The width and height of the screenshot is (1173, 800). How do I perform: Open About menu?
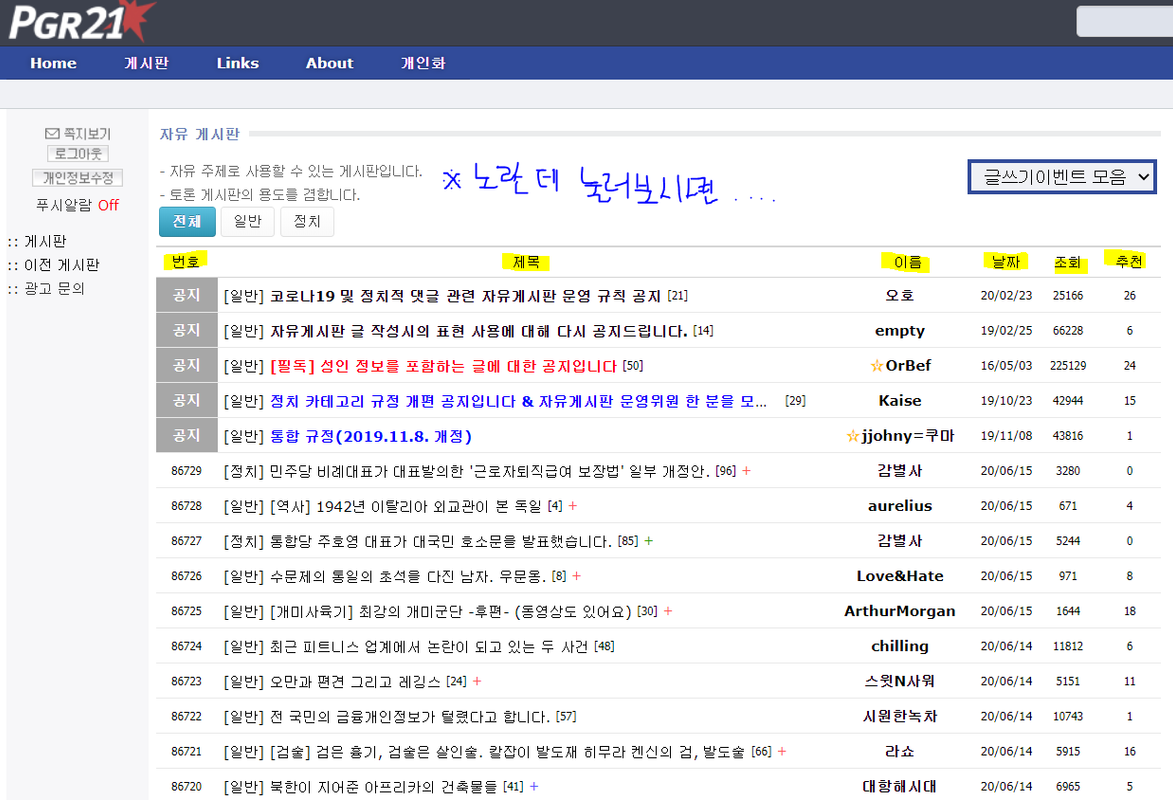pyautogui.click(x=329, y=64)
